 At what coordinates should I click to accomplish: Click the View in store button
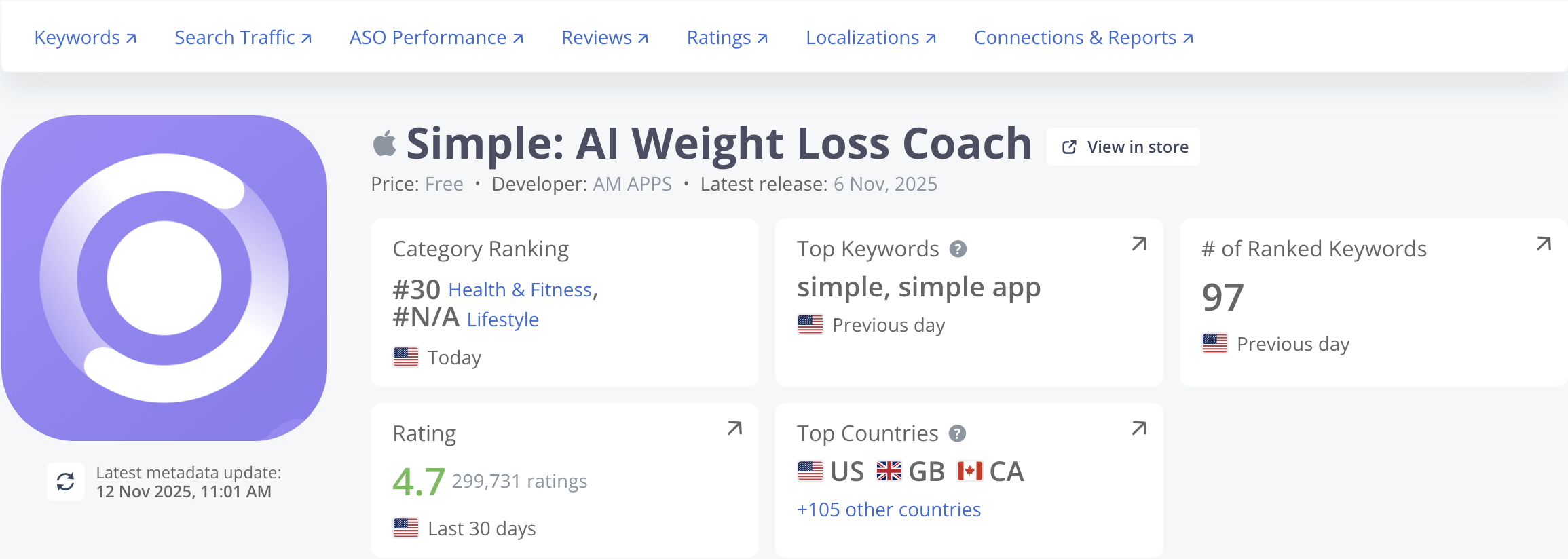pos(1124,147)
